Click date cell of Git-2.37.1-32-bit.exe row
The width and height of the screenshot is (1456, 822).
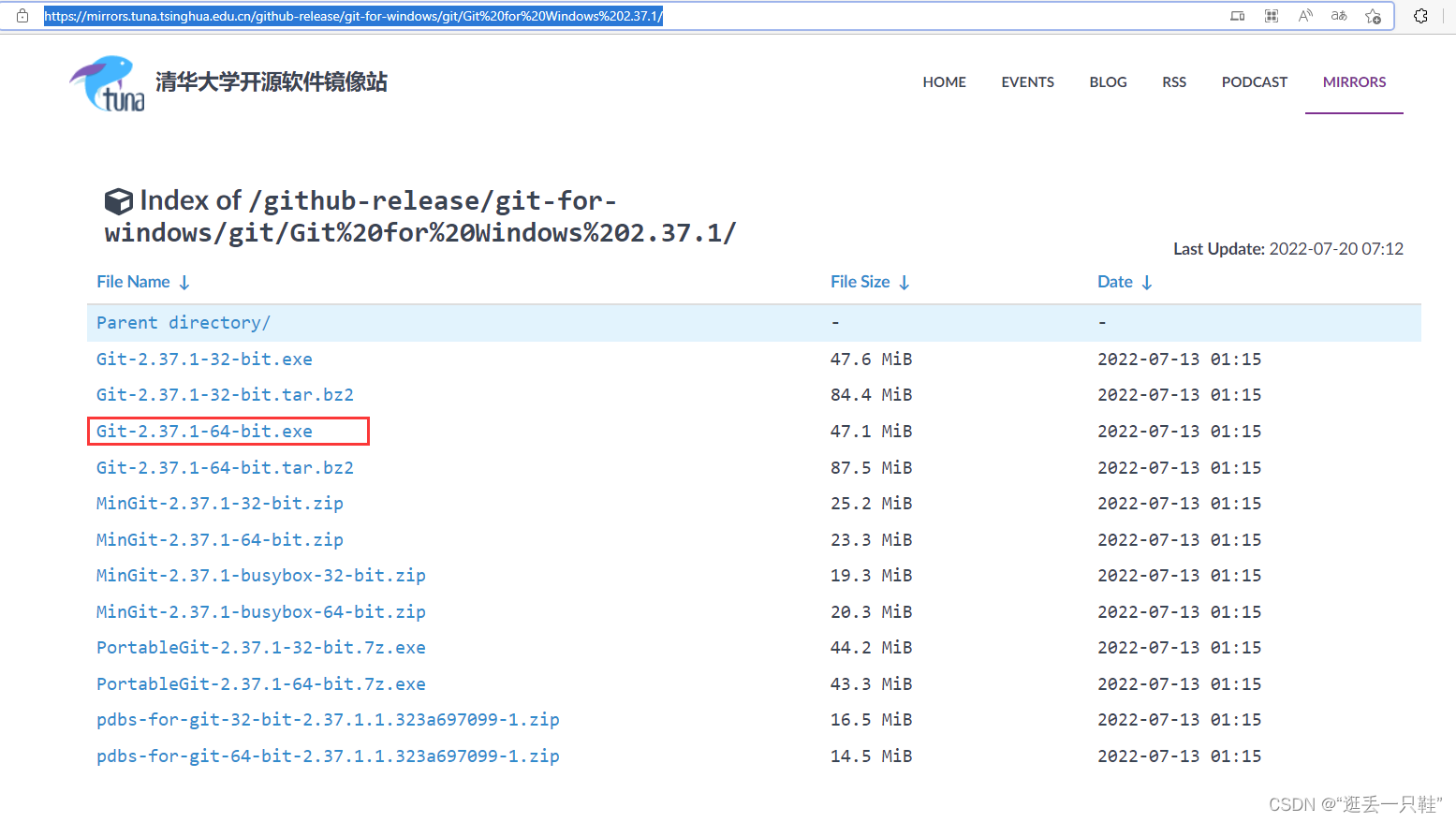1180,360
